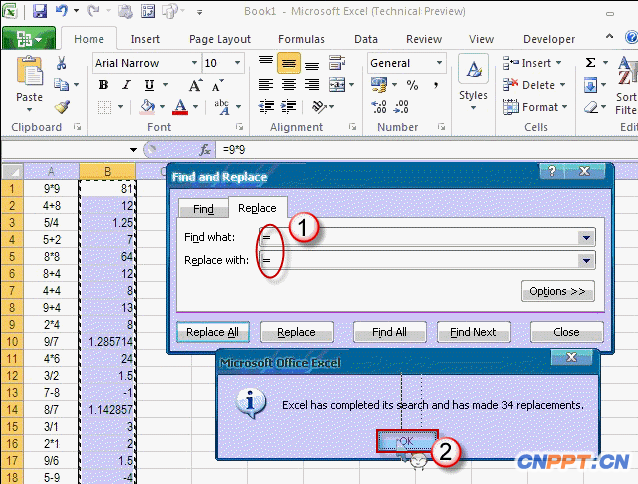Screen dimensions: 638x484
Task: Increase Decimal places
Action: point(379,107)
